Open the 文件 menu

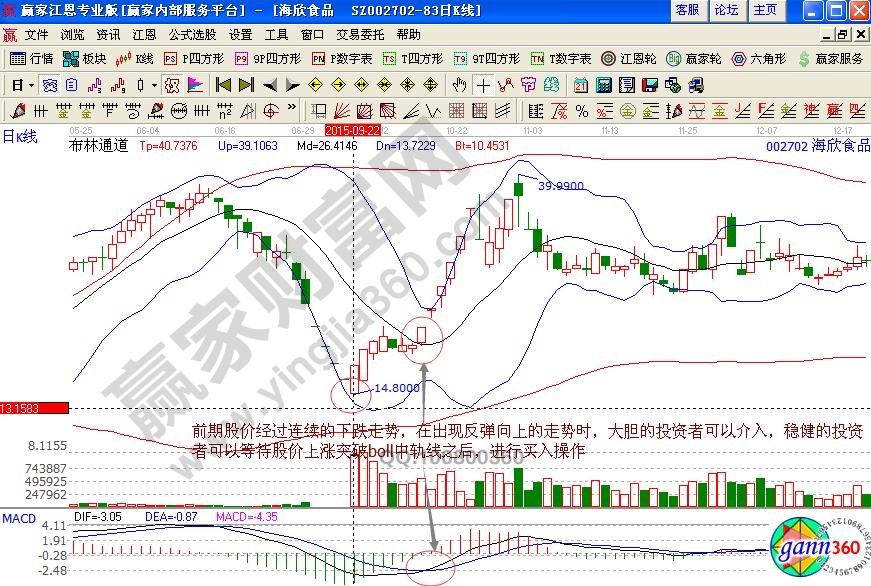coord(37,34)
